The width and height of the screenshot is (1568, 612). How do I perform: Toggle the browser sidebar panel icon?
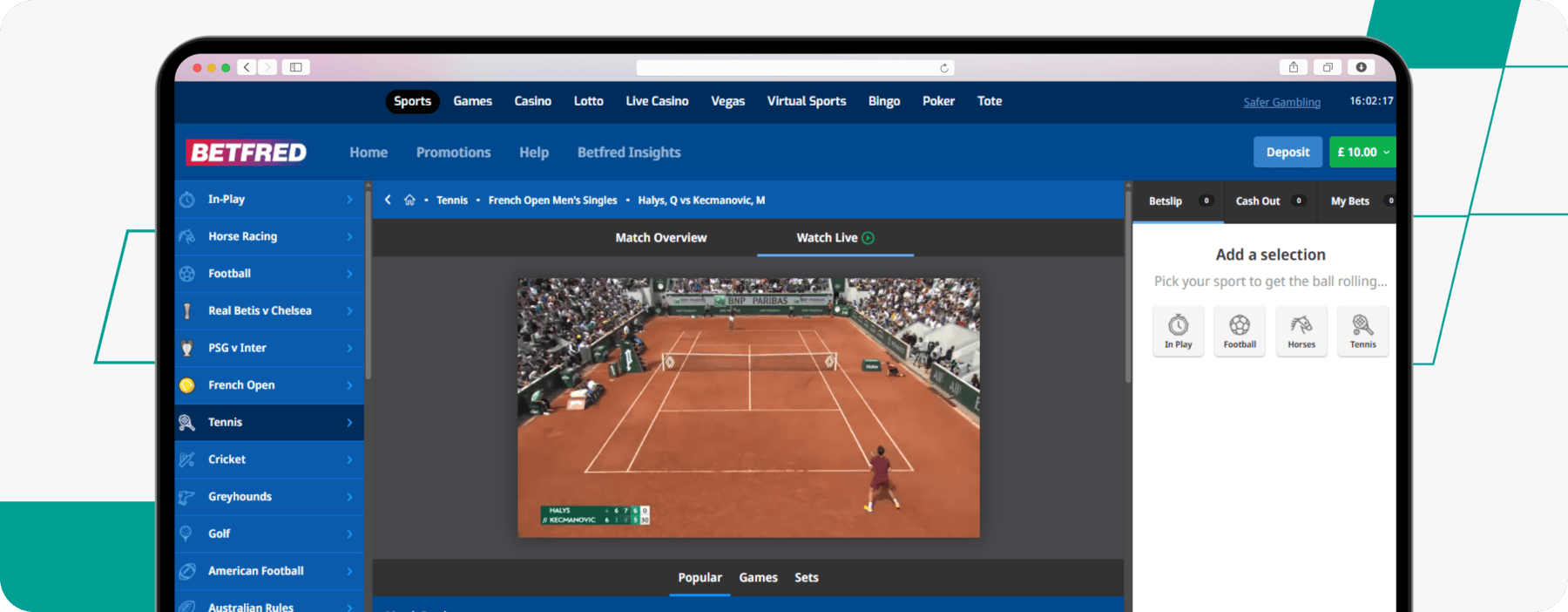tap(296, 67)
